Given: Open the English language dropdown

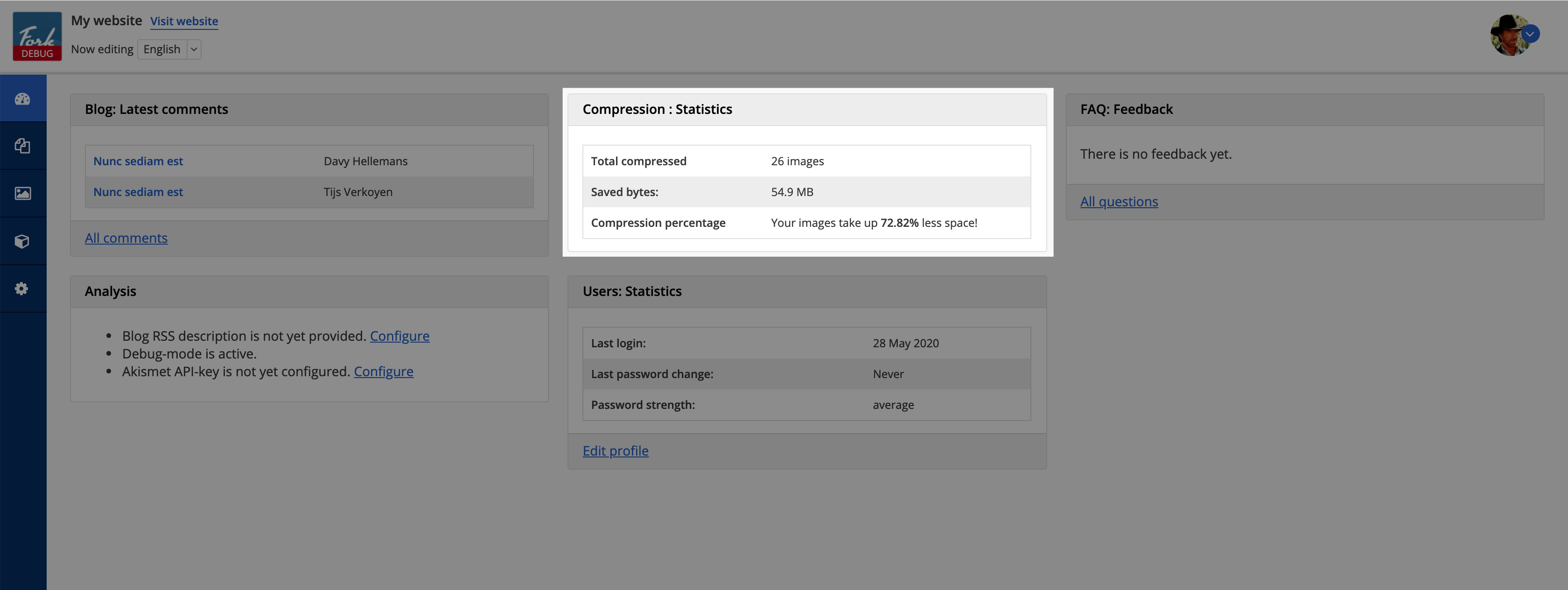Looking at the screenshot, I should 169,49.
